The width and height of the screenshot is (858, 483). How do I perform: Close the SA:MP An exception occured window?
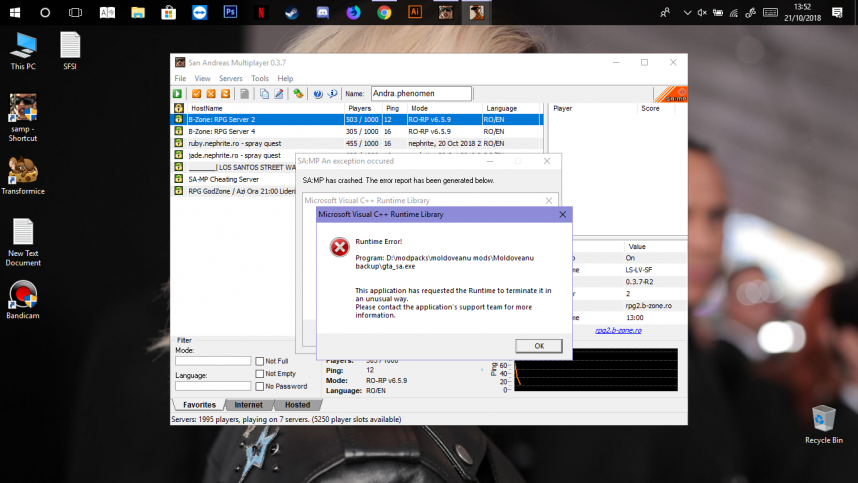(547, 161)
